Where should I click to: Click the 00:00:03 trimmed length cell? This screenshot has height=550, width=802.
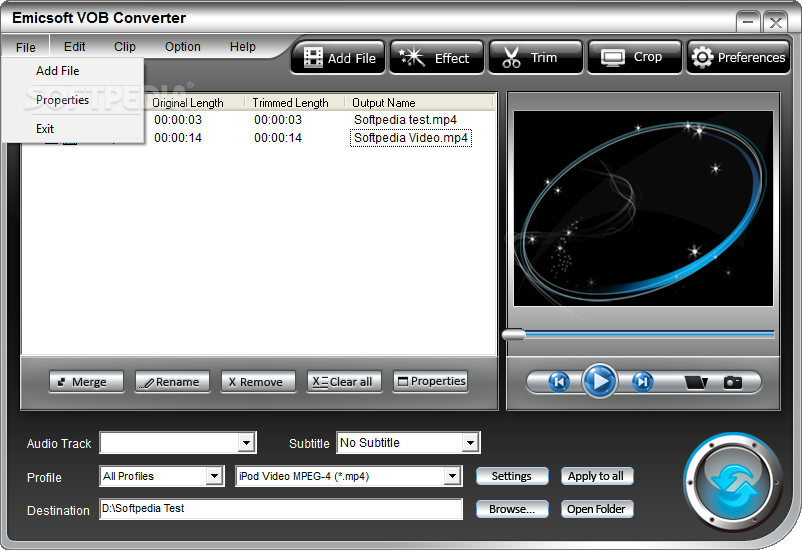click(x=278, y=120)
